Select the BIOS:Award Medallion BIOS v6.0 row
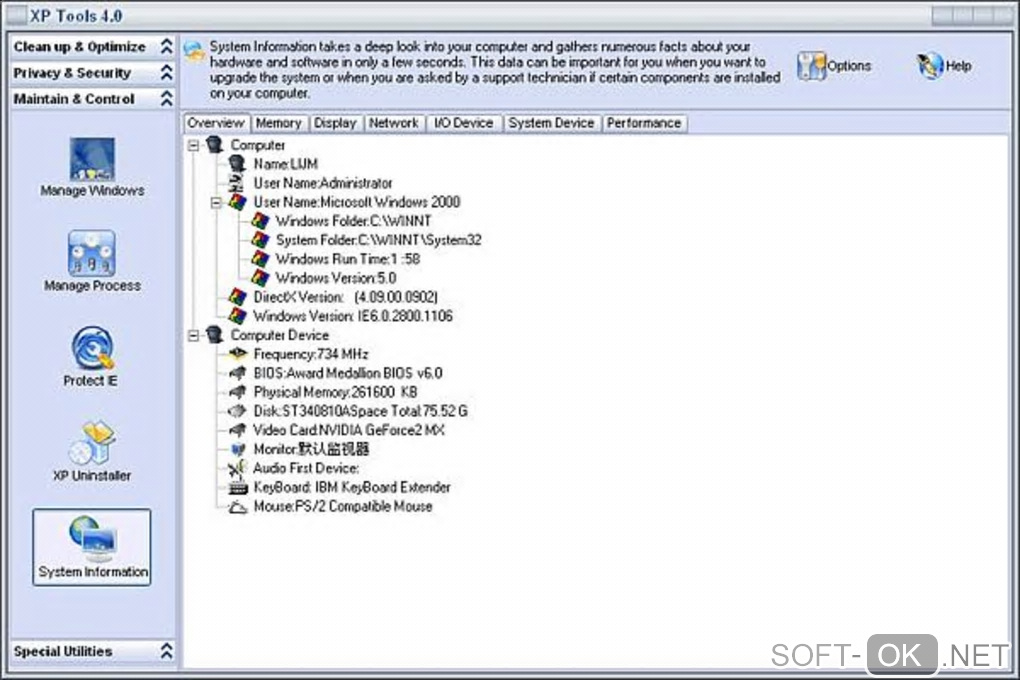The width and height of the screenshot is (1020, 680). 348,373
